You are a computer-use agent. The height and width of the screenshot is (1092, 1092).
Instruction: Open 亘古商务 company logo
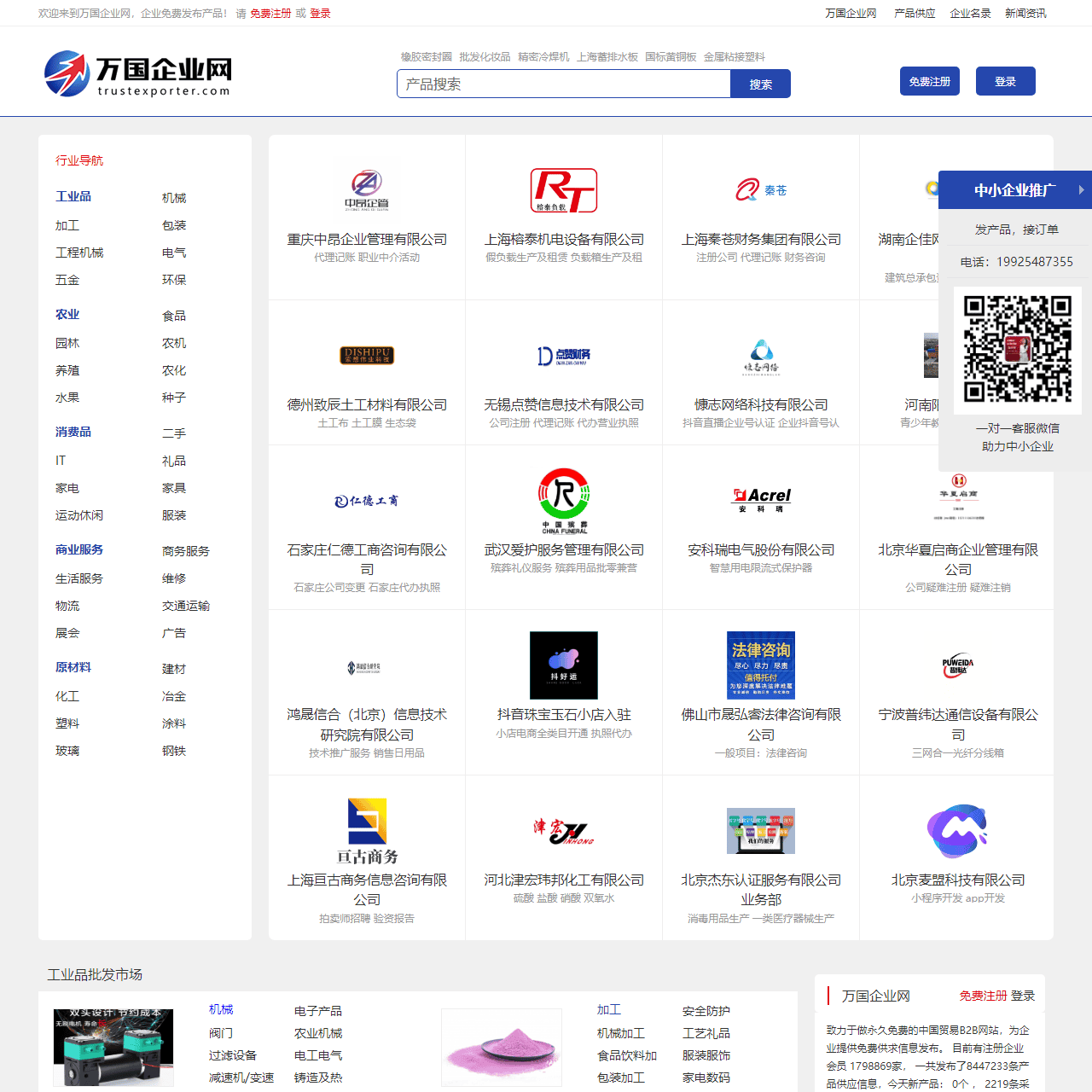tap(367, 831)
